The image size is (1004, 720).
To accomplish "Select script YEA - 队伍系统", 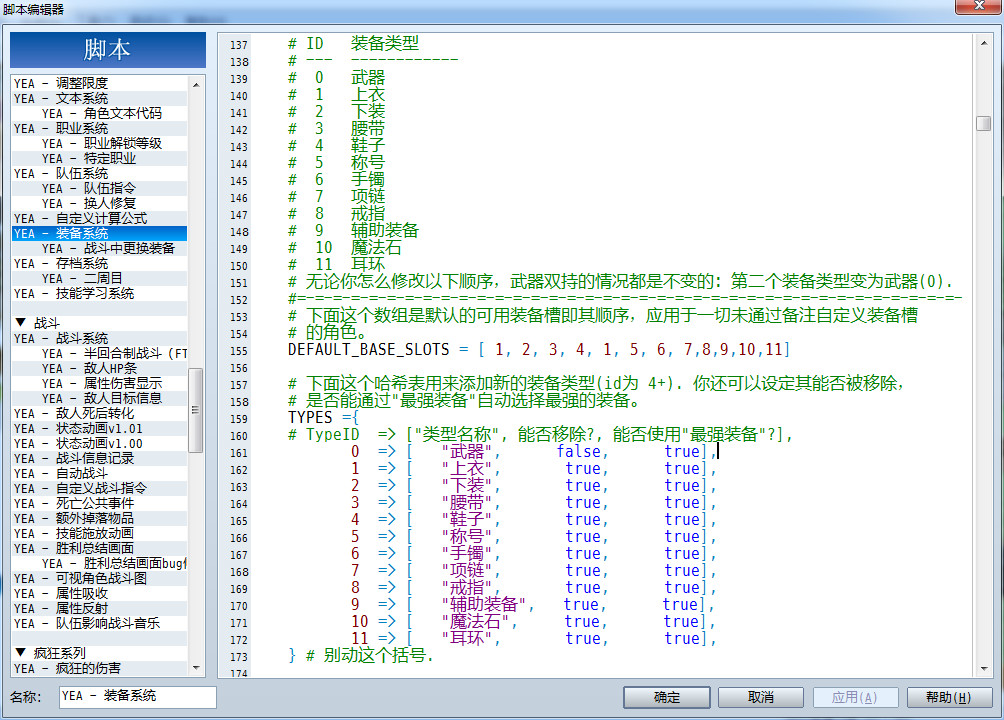I will point(99,174).
